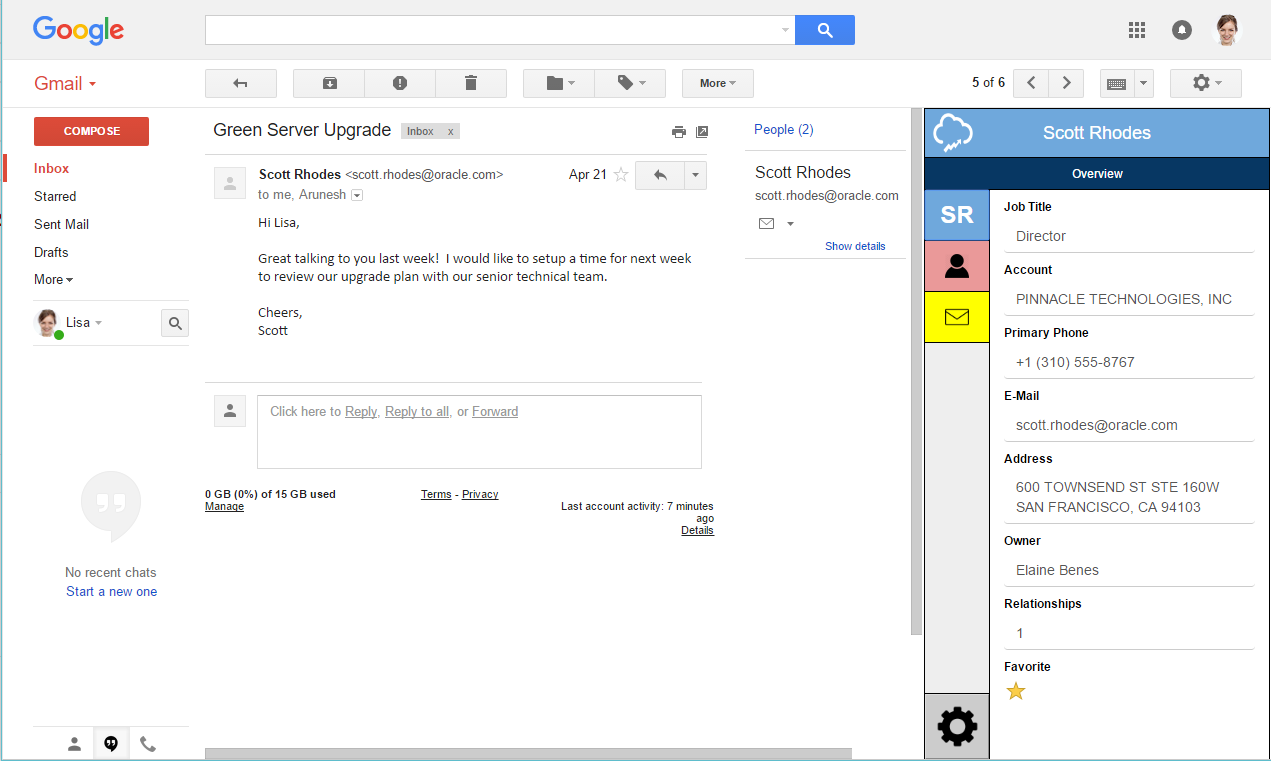Open more reply options dropdown
The image size is (1271, 761).
point(696,175)
